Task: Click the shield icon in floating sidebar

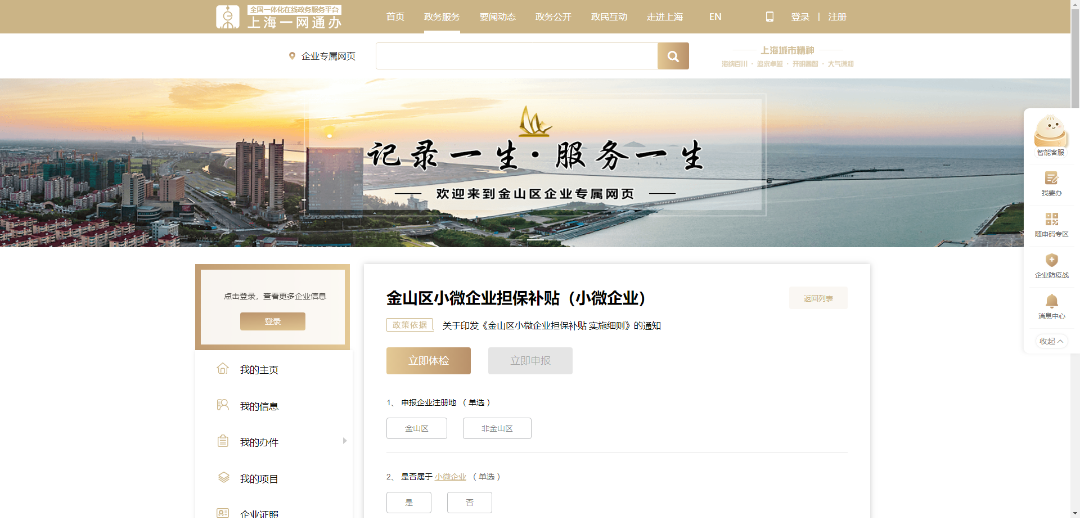Action: click(1051, 260)
